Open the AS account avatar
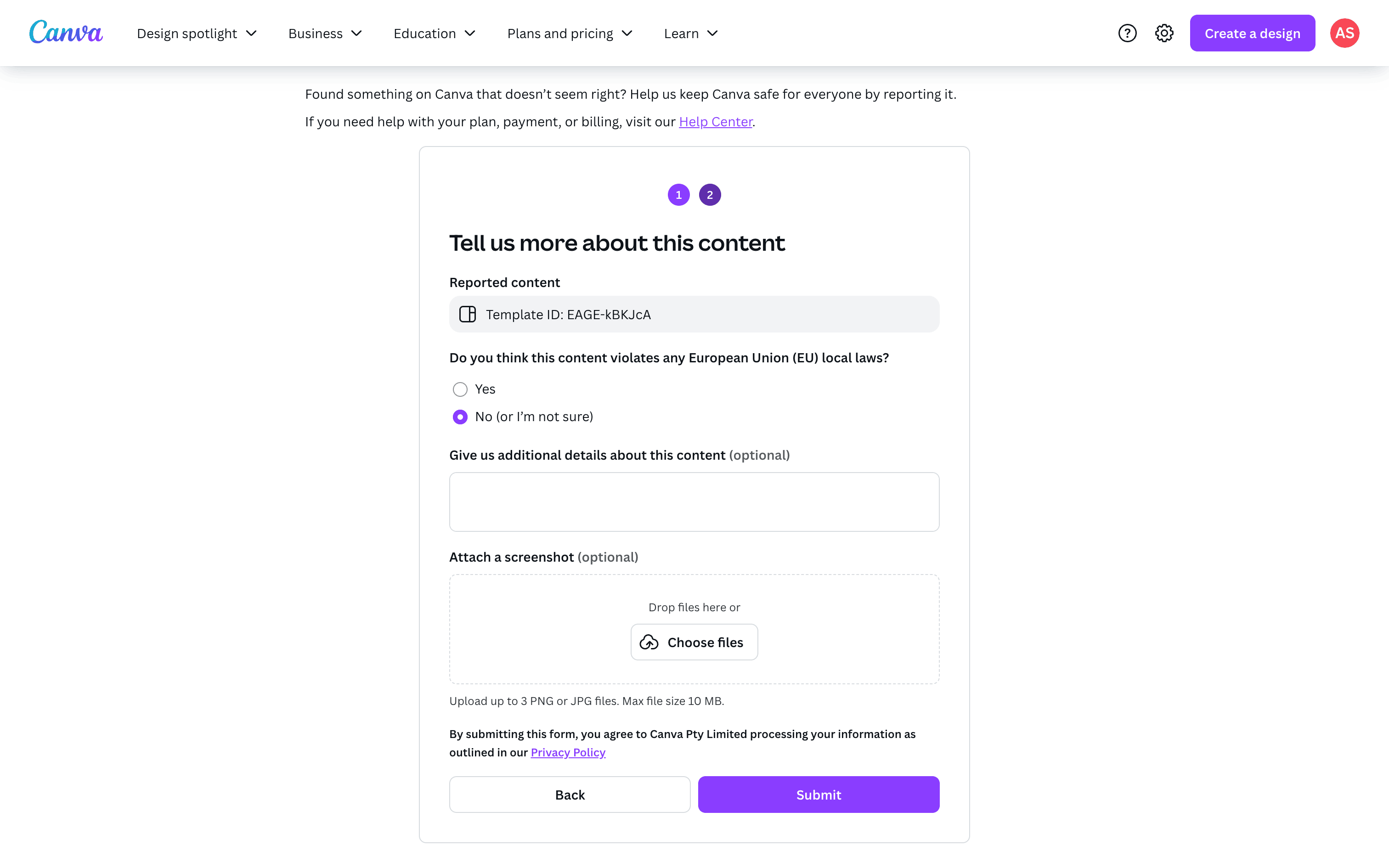Screen dimensions: 1389x868 [x=1344, y=33]
